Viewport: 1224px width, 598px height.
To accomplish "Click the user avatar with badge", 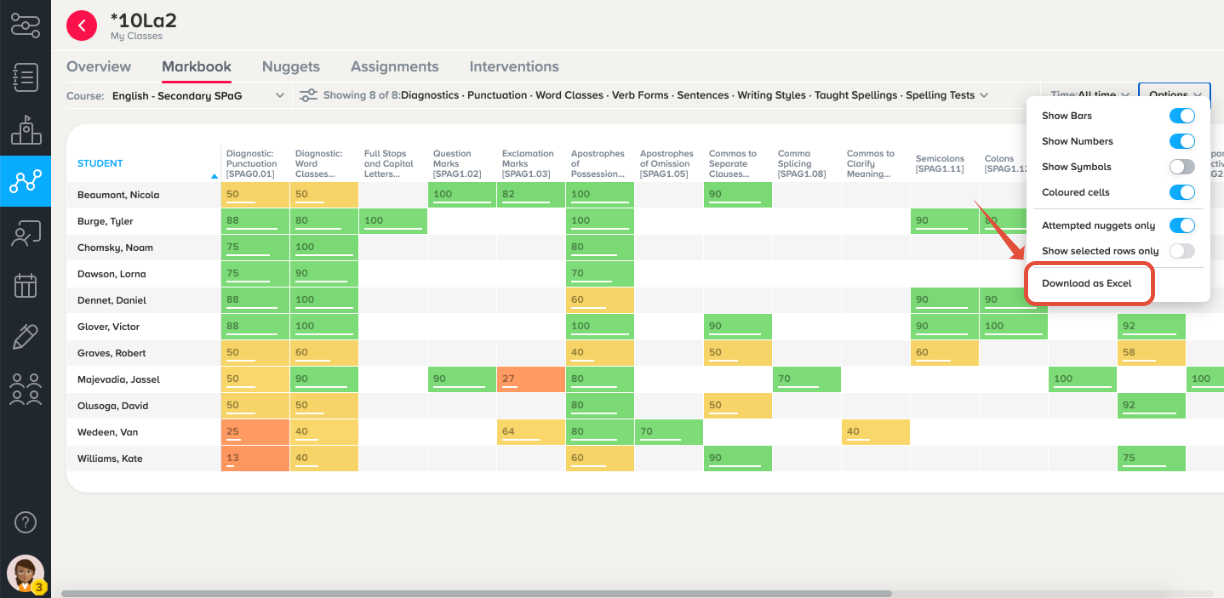I will (25, 574).
